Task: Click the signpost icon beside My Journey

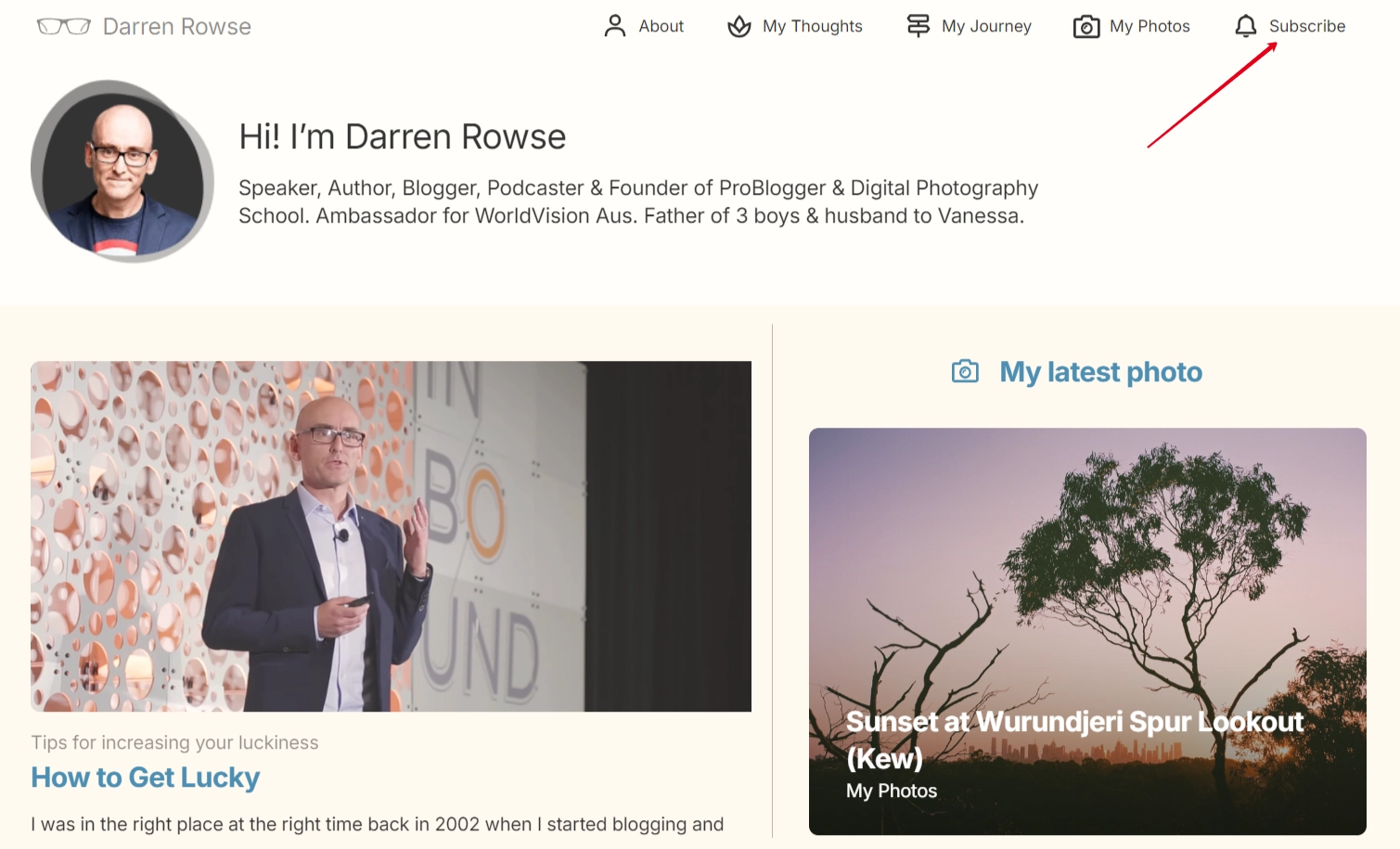Action: (x=918, y=26)
